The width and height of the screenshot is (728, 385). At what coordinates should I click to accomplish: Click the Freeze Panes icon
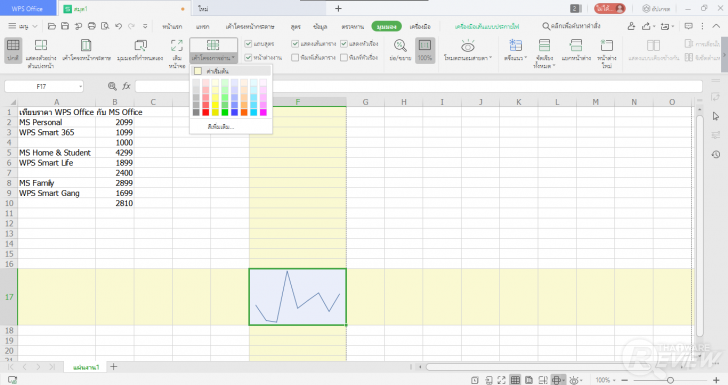tap(515, 46)
